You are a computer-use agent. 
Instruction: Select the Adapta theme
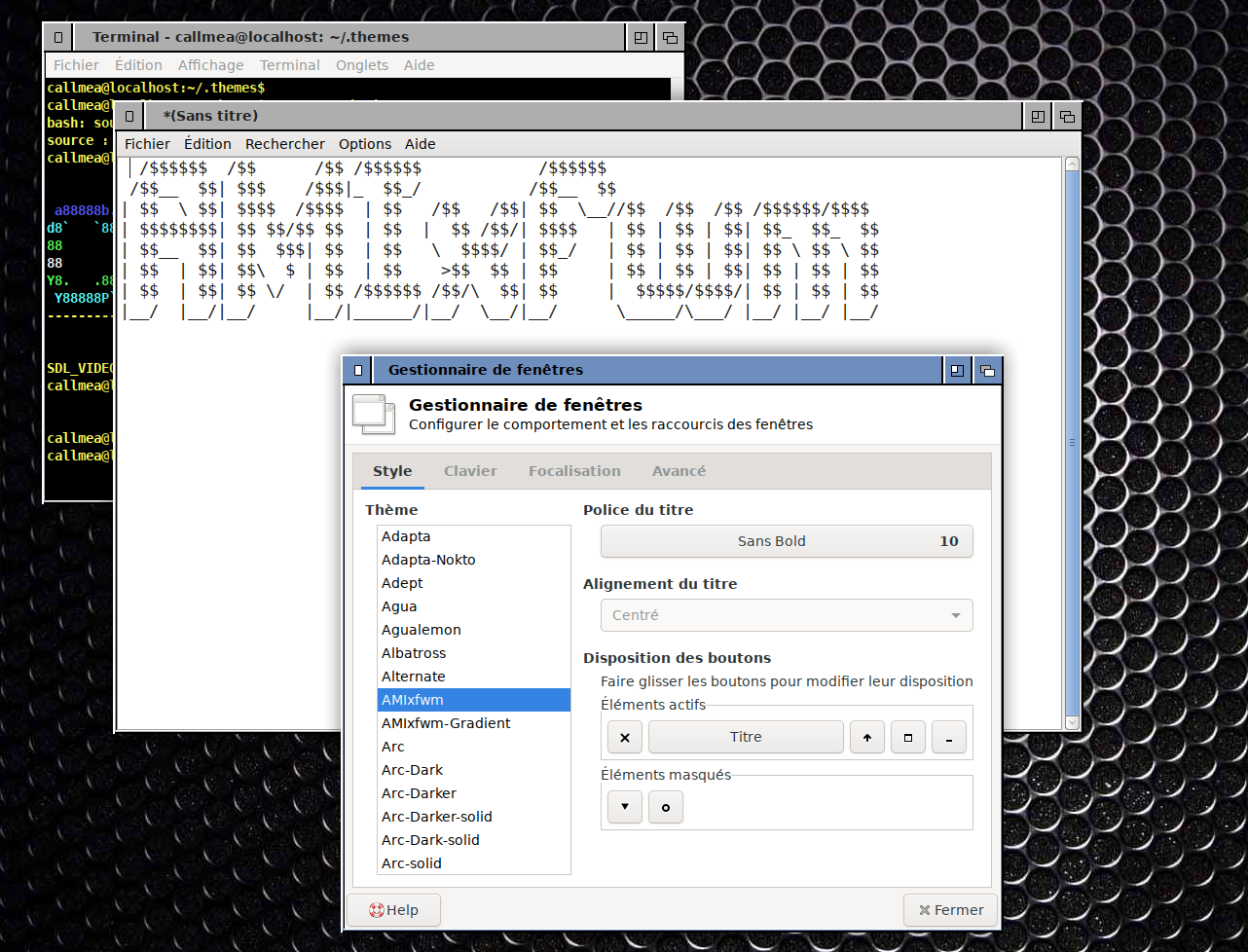point(474,536)
